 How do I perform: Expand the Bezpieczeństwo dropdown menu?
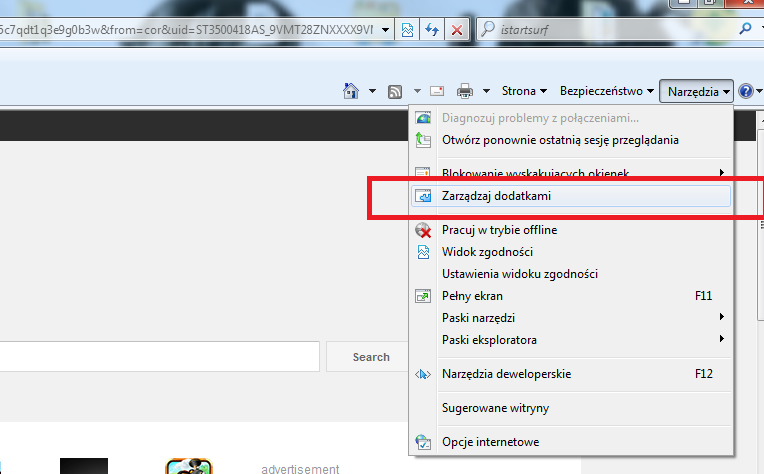pos(607,91)
